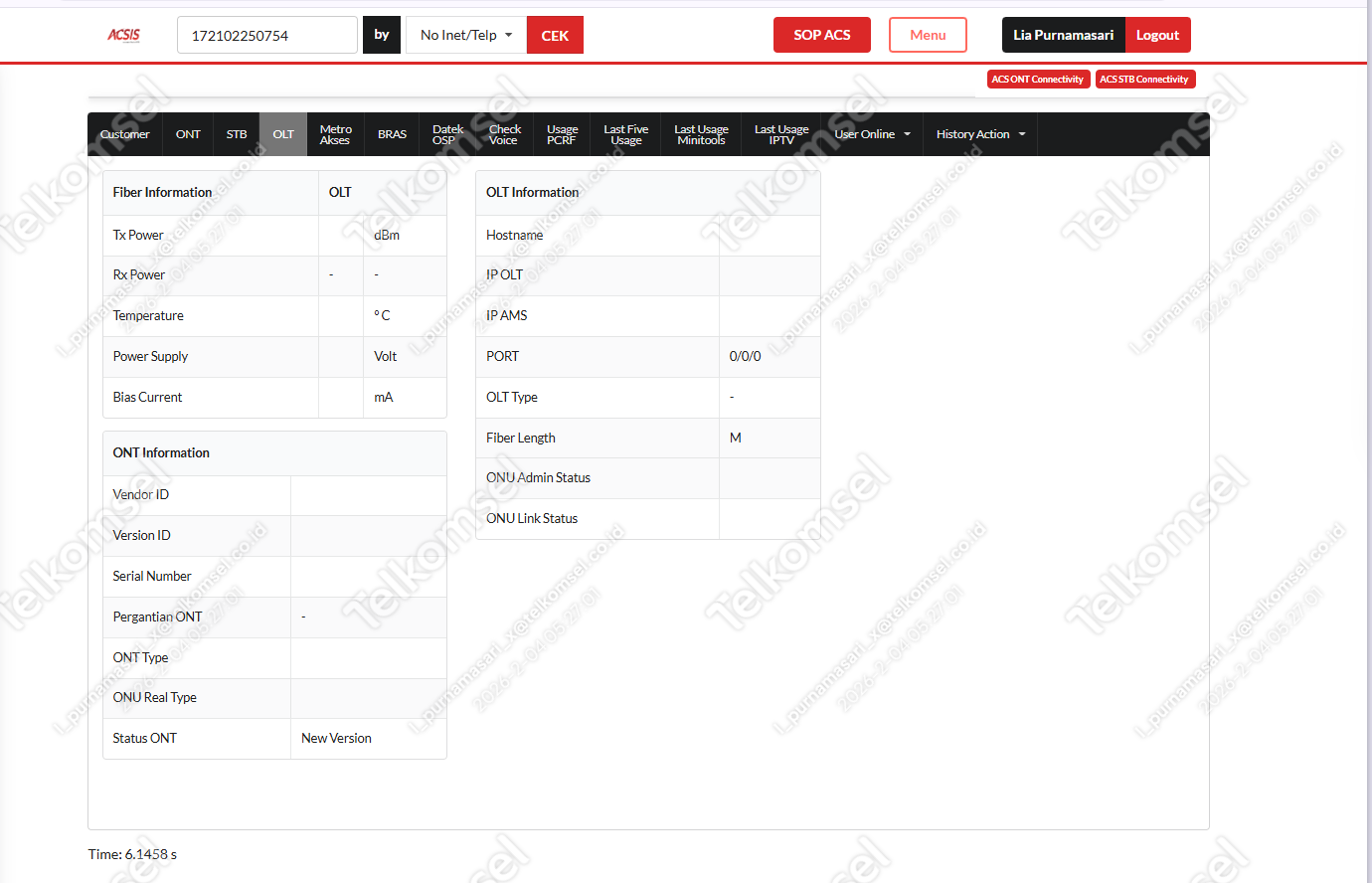Click the ONU Link Status label

532,519
